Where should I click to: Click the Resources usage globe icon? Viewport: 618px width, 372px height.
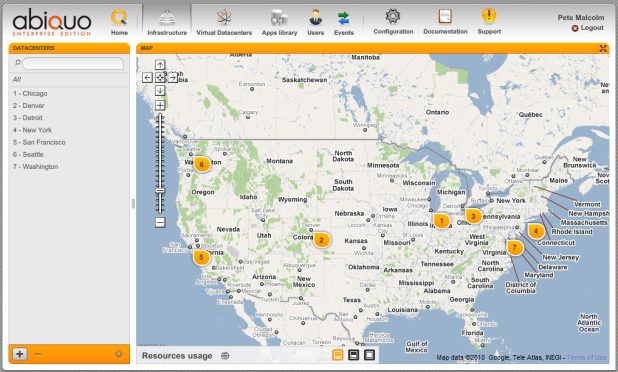[225, 356]
